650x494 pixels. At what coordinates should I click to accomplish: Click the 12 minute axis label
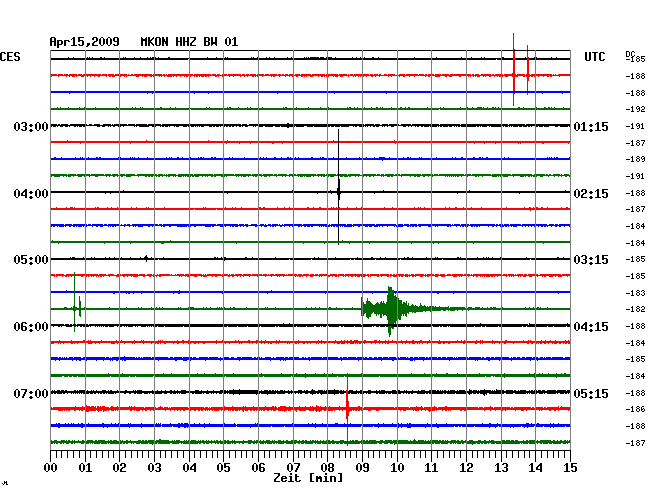tap(466, 468)
